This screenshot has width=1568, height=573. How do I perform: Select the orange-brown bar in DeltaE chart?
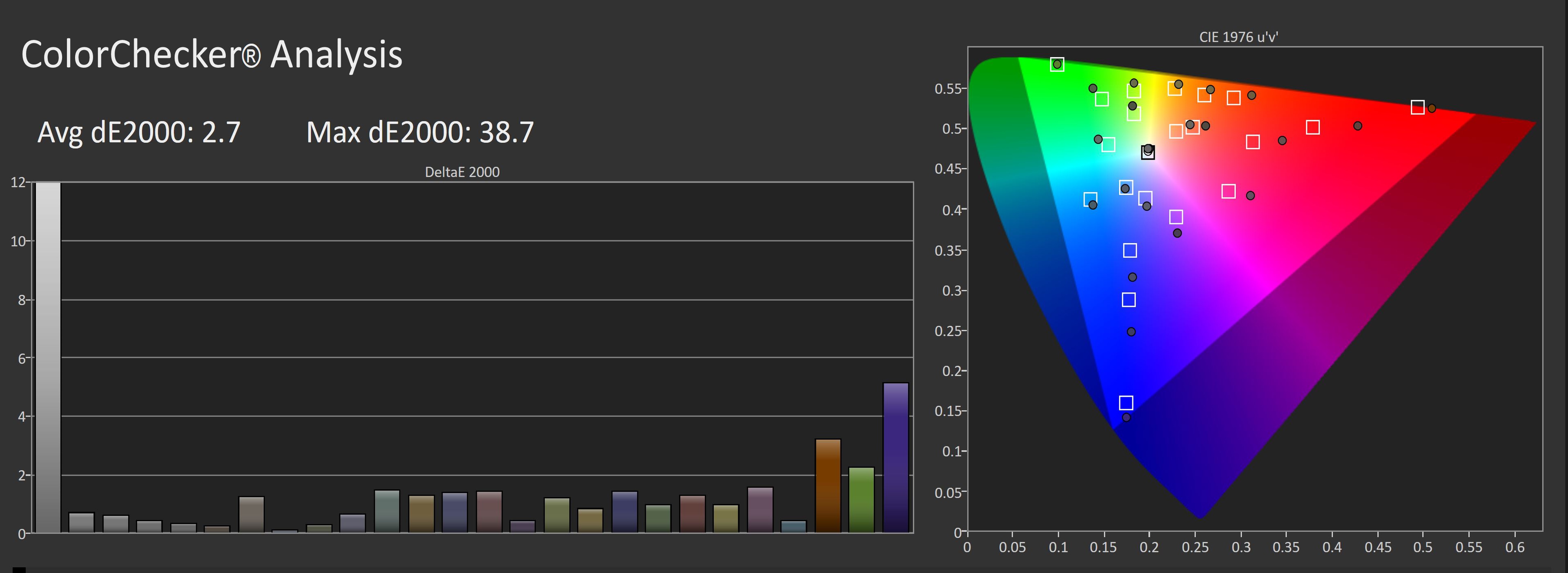[x=828, y=485]
